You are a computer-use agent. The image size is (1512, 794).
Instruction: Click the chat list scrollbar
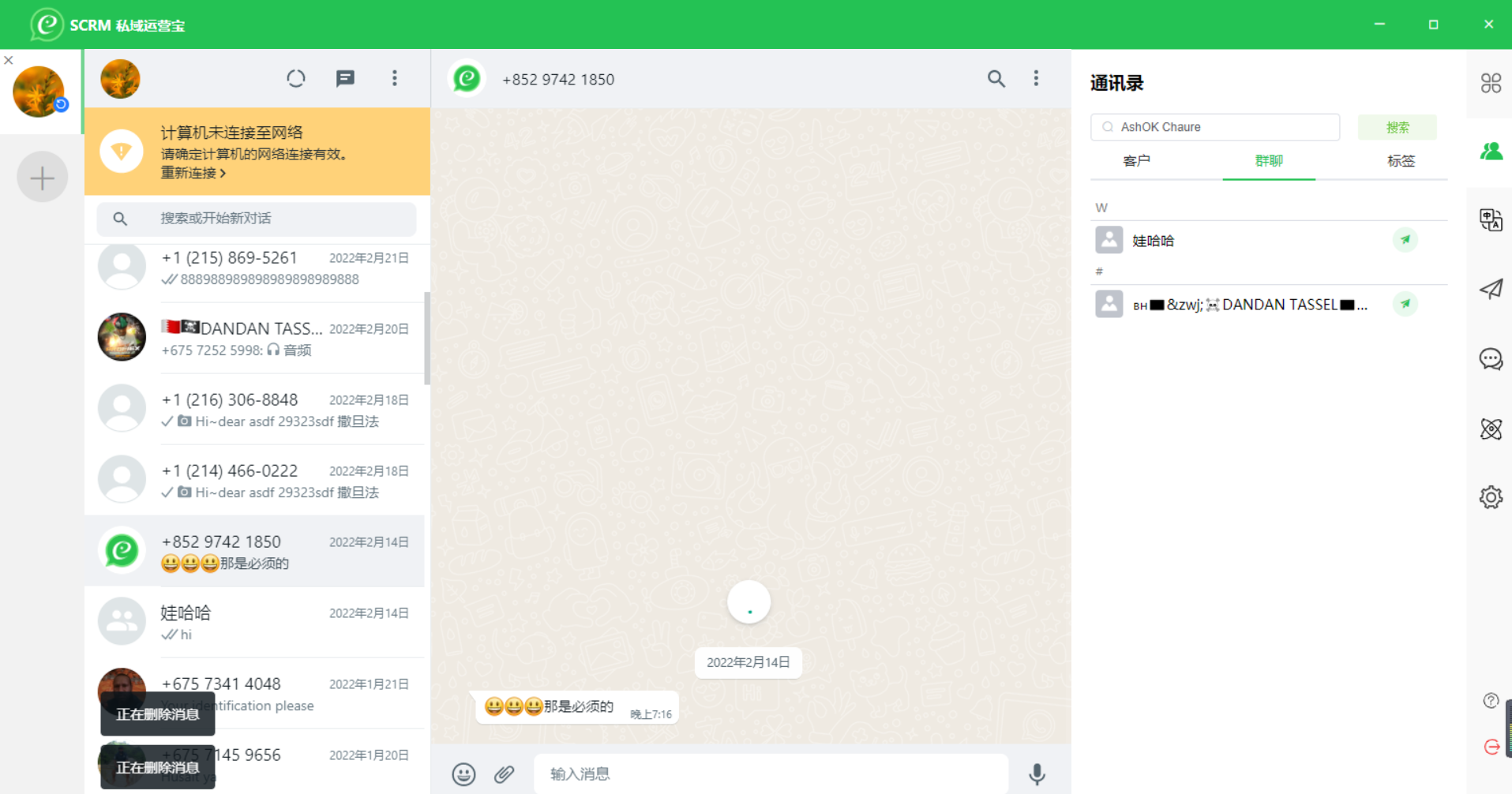tap(427, 338)
